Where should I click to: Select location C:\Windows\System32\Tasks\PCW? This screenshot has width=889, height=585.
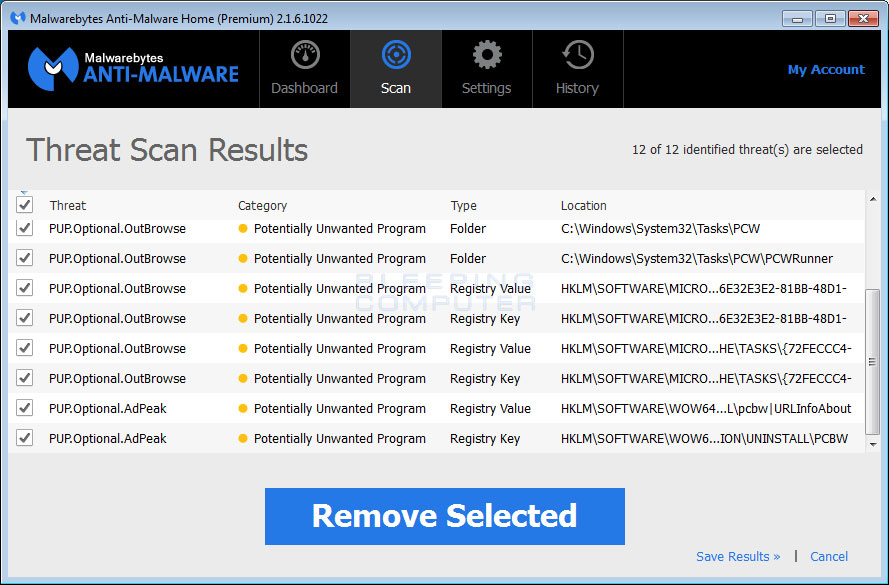(x=660, y=228)
